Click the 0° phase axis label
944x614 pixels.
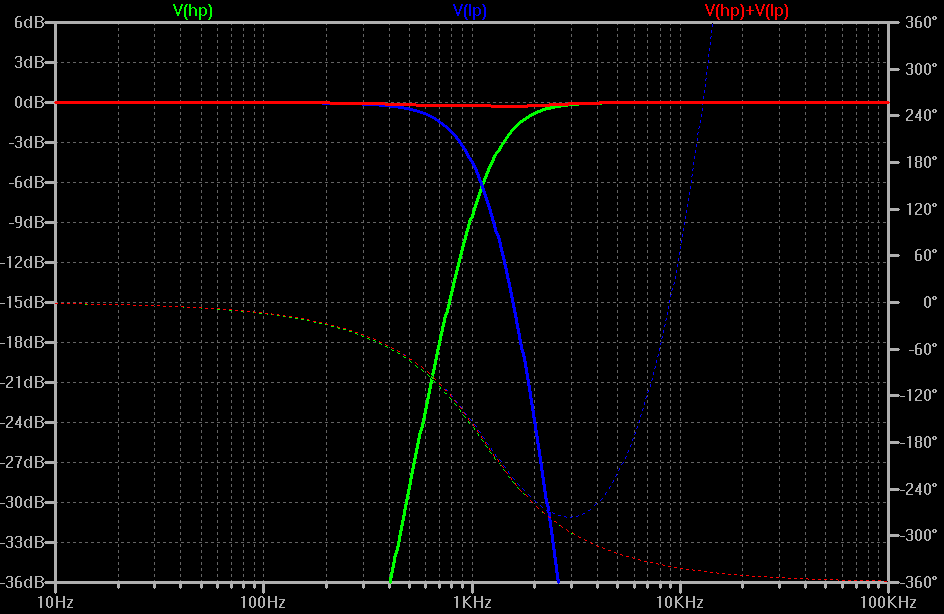(930, 302)
